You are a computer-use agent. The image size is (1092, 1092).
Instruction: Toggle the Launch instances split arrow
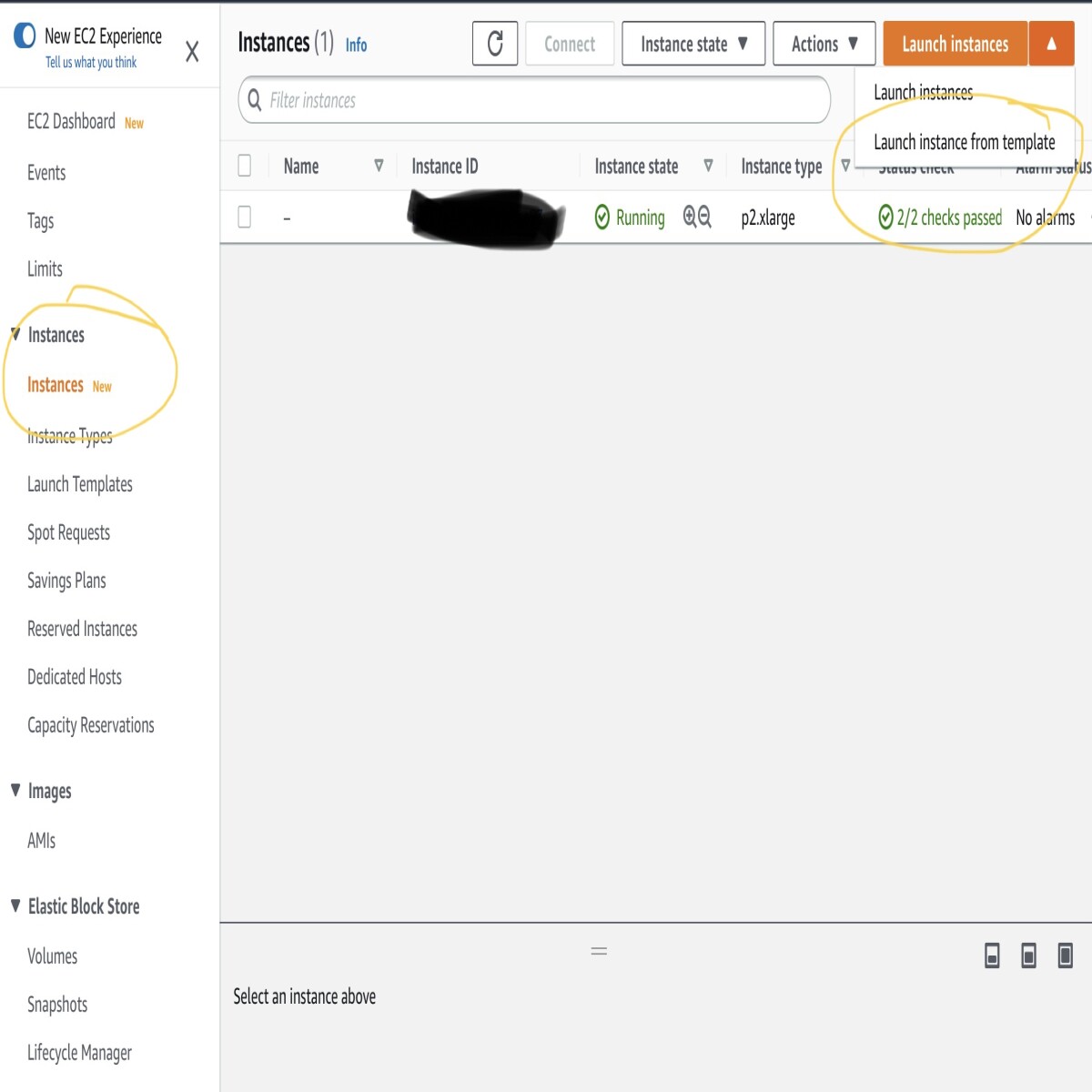click(x=1052, y=44)
